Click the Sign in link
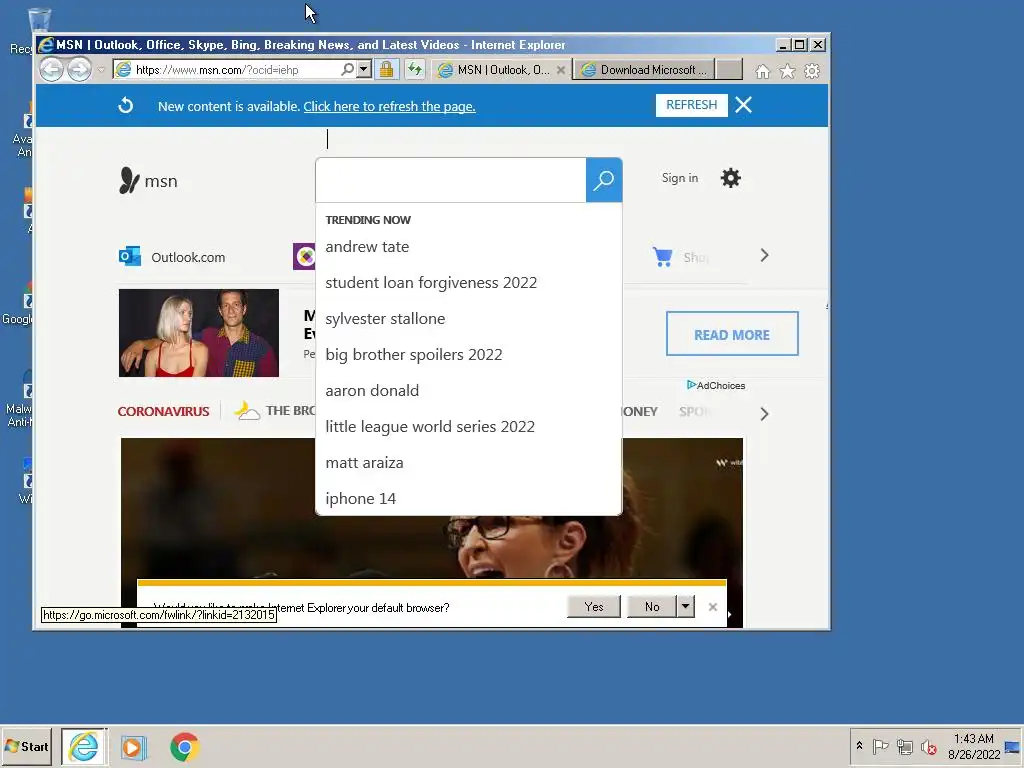The width and height of the screenshot is (1024, 768). (x=679, y=178)
